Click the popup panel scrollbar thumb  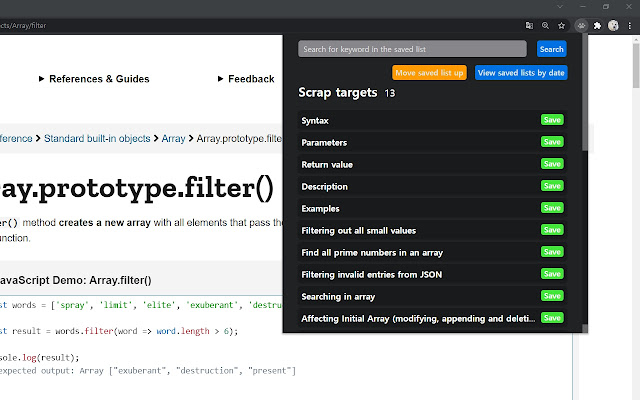pos(585,92)
